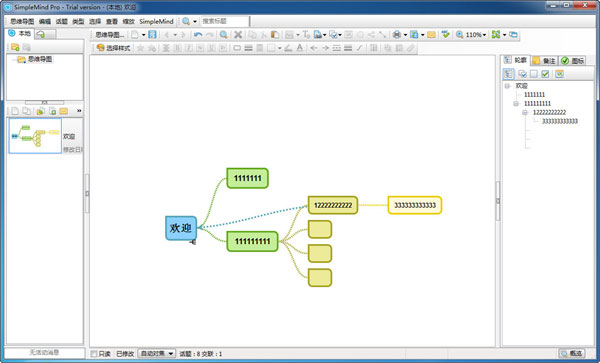Image resolution: width=600 pixels, height=363 pixels.
Task: Open the 自动对焦 dropdown in status bar
Action: click(157, 354)
